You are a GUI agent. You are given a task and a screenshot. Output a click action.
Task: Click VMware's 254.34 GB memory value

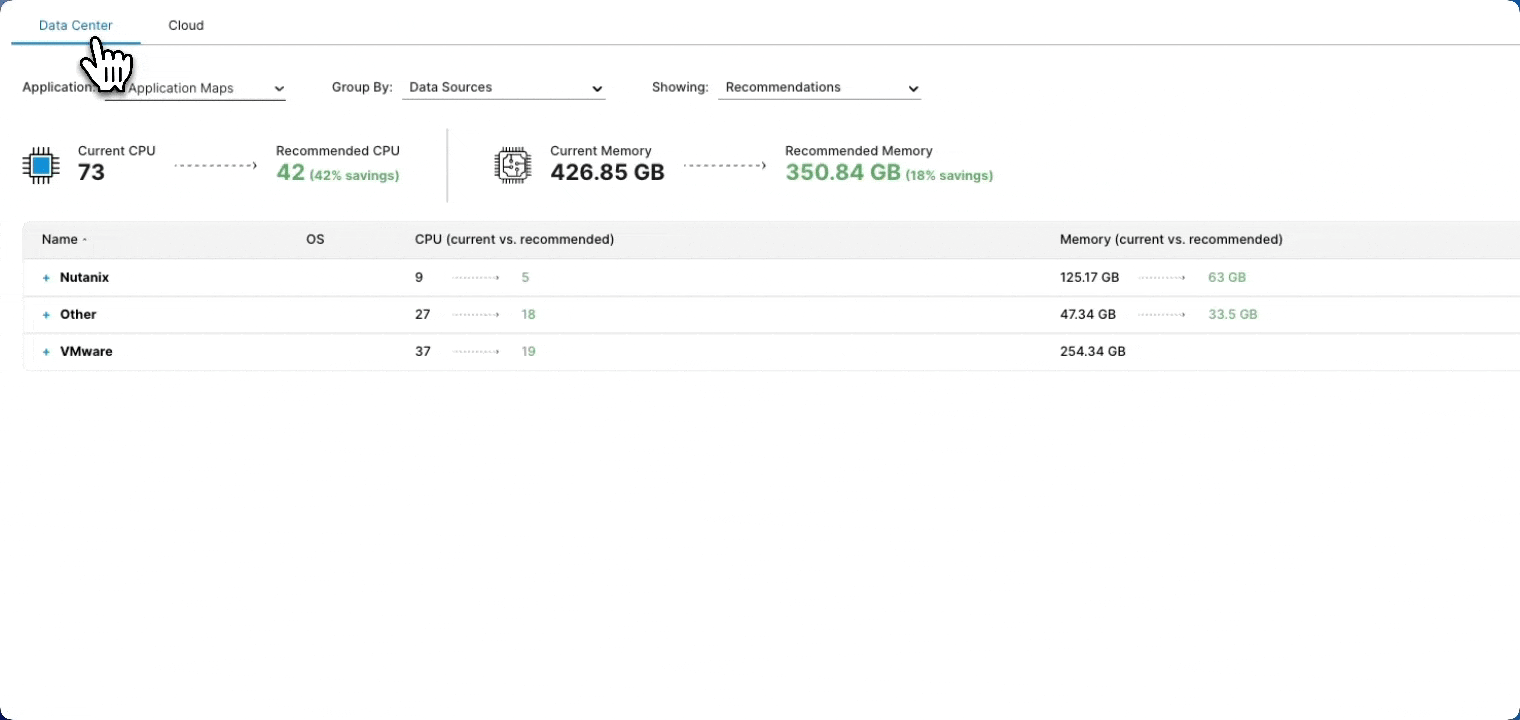(1092, 352)
